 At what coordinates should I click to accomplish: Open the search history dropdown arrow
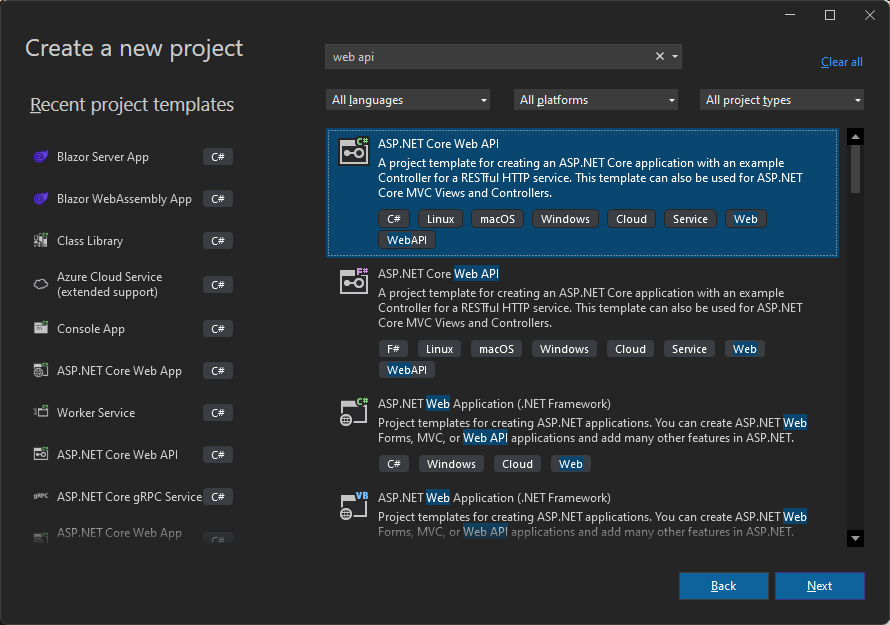(675, 57)
